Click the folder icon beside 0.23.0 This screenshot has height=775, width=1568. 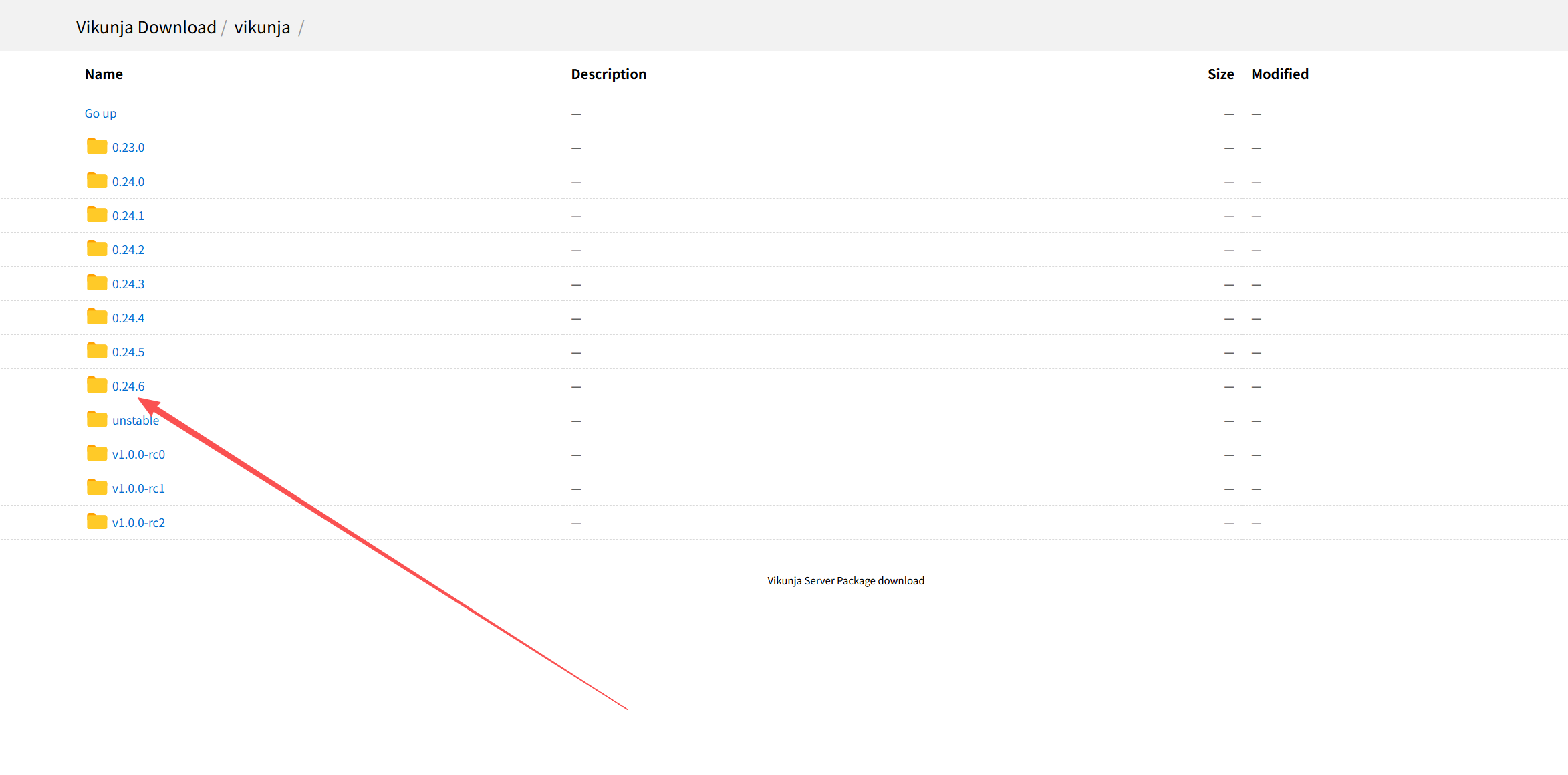coord(97,146)
